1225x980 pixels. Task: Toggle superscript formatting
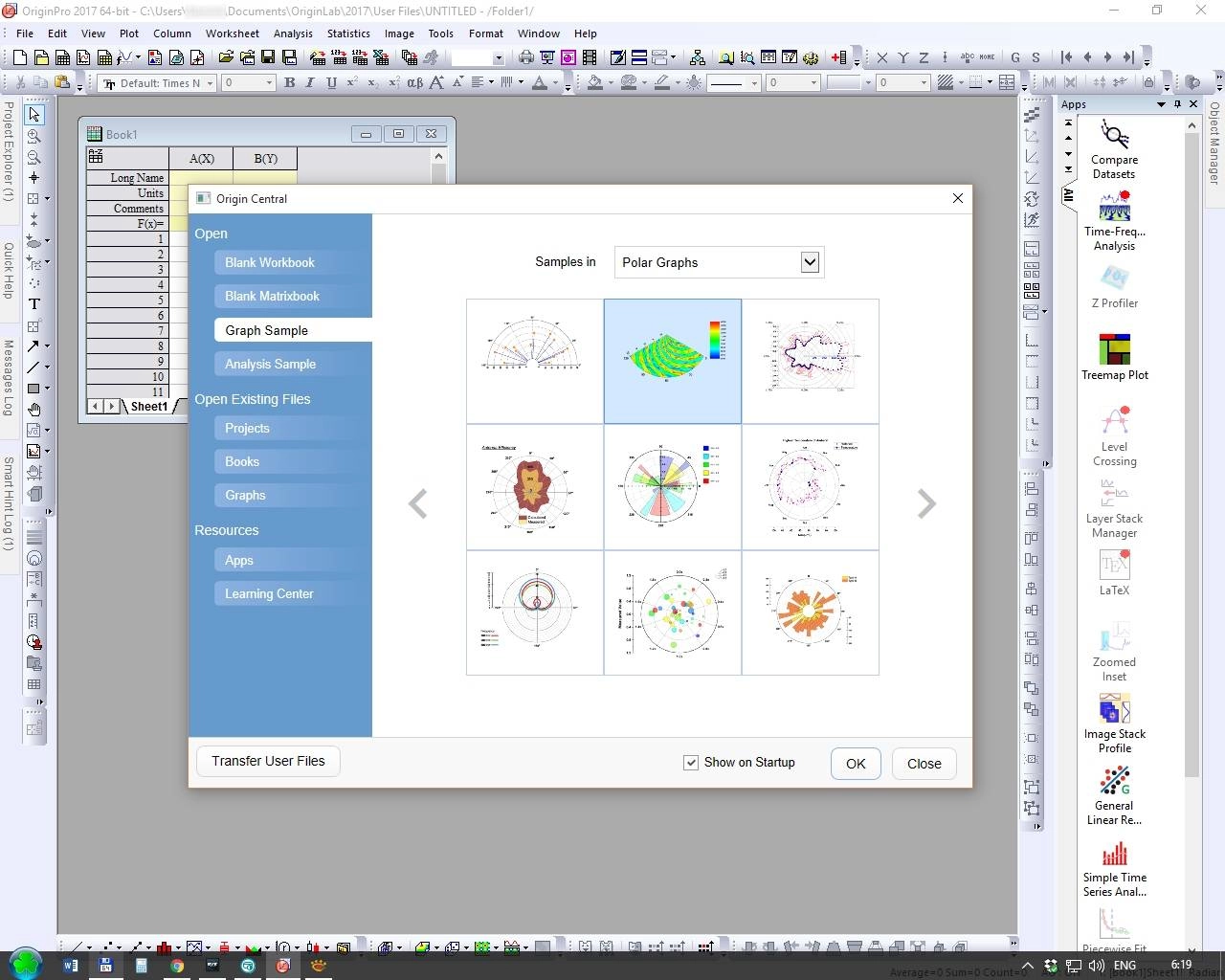pos(352,83)
